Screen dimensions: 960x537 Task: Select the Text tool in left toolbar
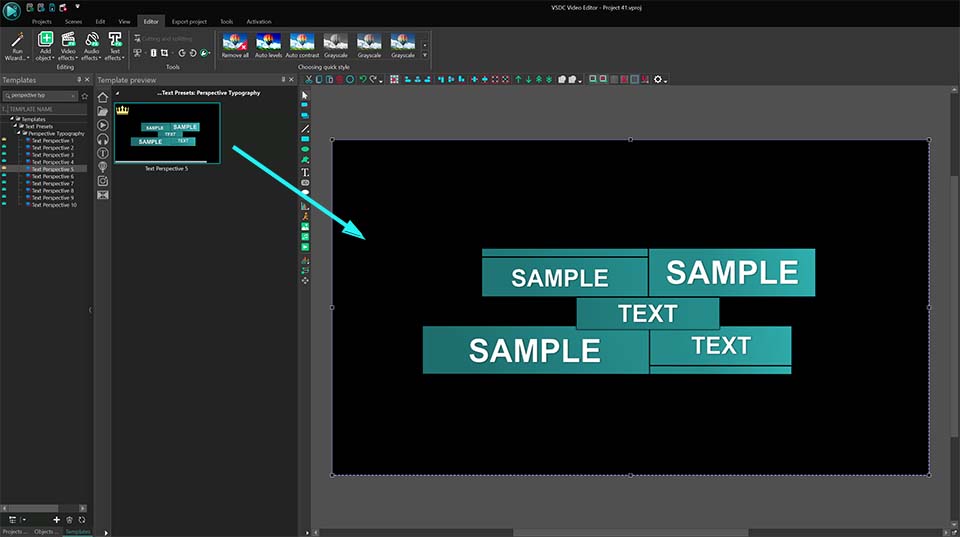tap(305, 173)
